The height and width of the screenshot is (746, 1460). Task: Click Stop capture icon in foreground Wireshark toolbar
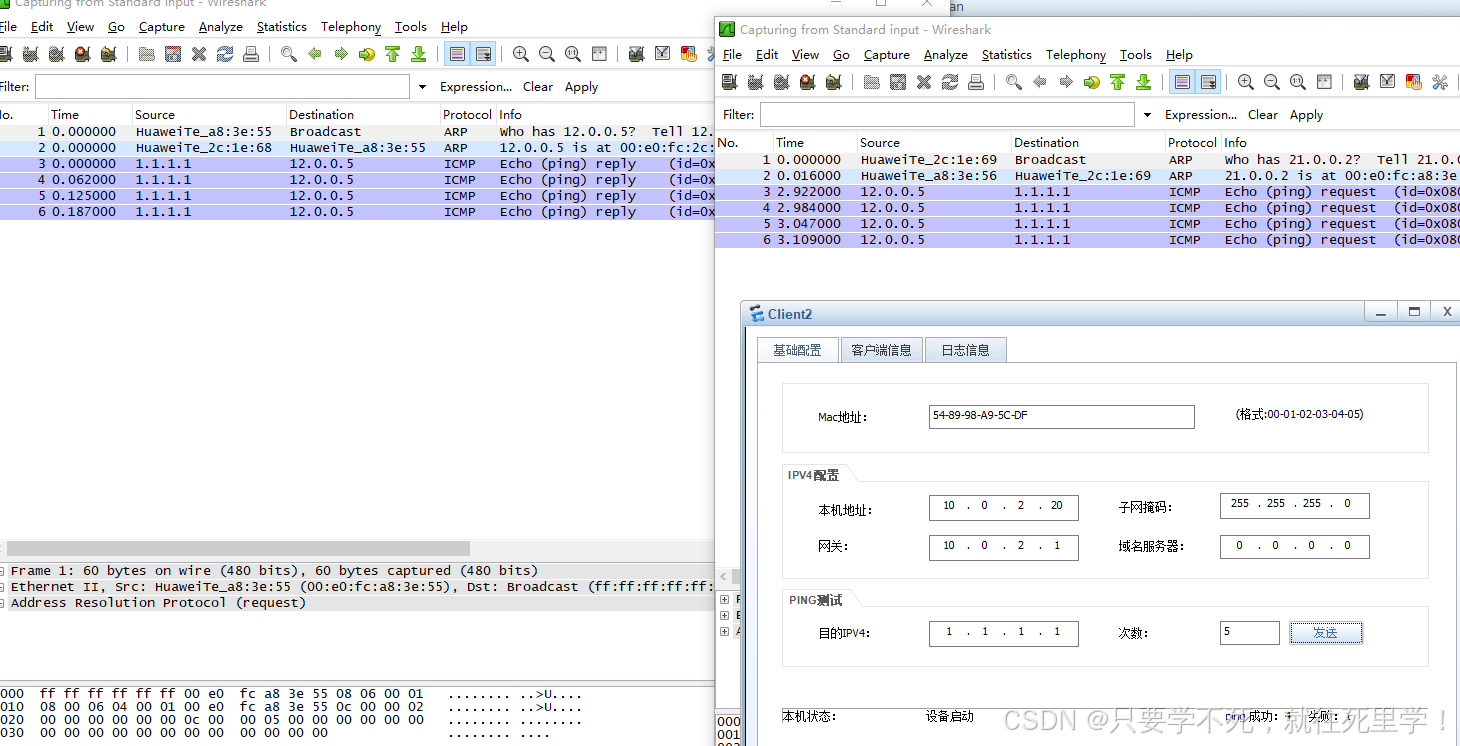(807, 82)
